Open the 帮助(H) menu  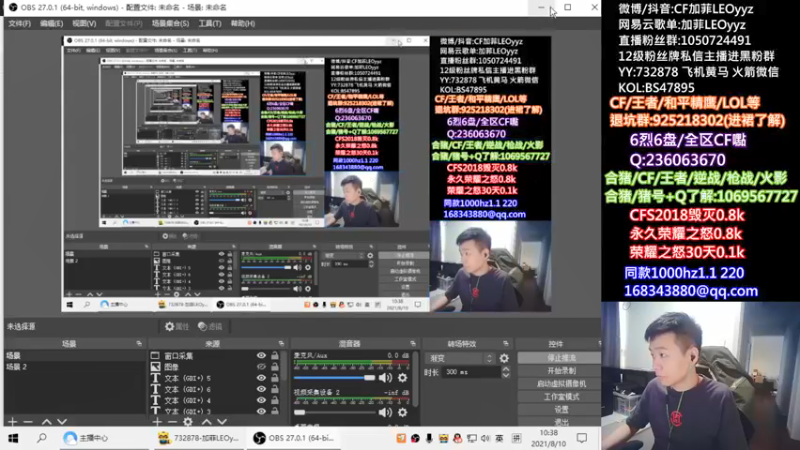tap(243, 23)
